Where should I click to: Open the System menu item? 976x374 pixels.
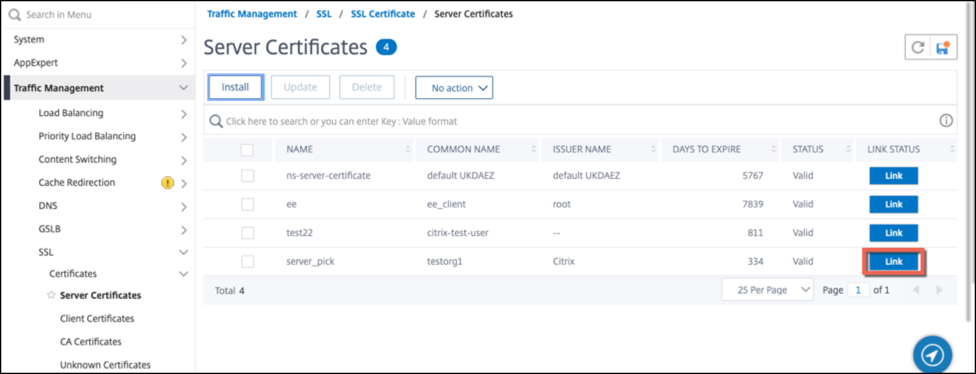29,39
